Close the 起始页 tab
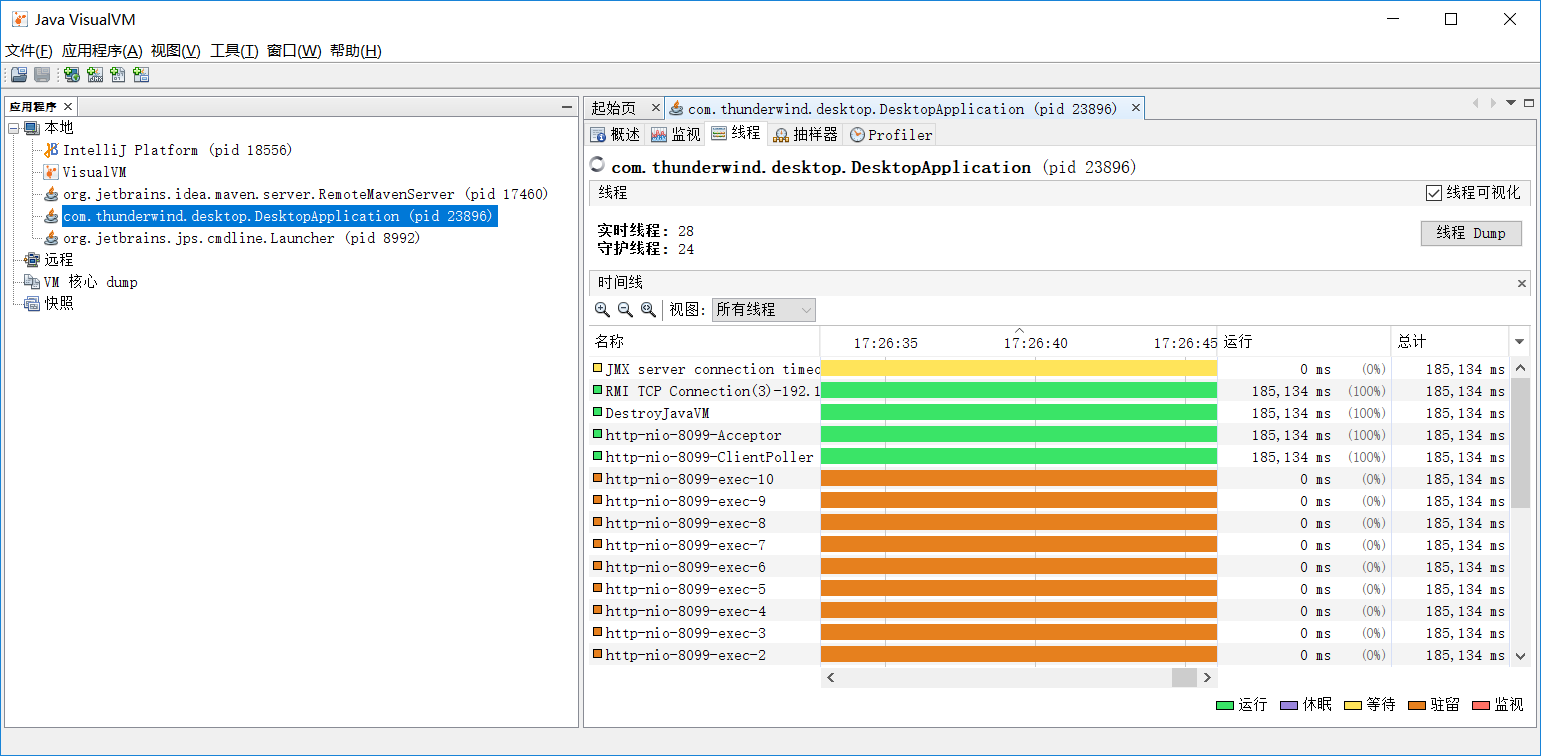The height and width of the screenshot is (756, 1541). tap(655, 108)
